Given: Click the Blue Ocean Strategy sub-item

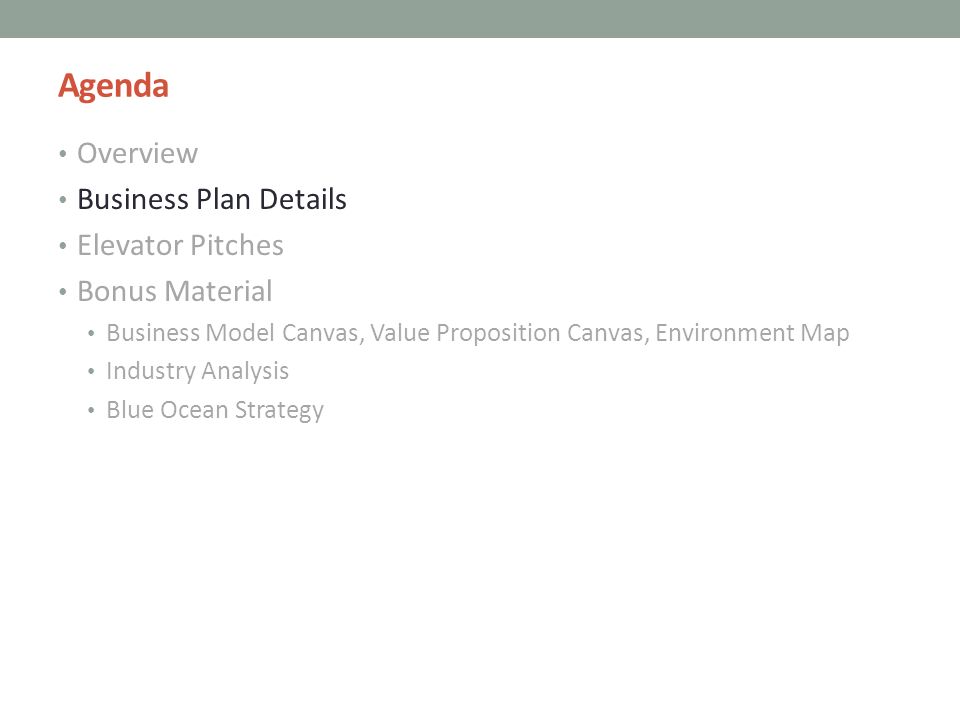Looking at the screenshot, I should click(x=215, y=410).
